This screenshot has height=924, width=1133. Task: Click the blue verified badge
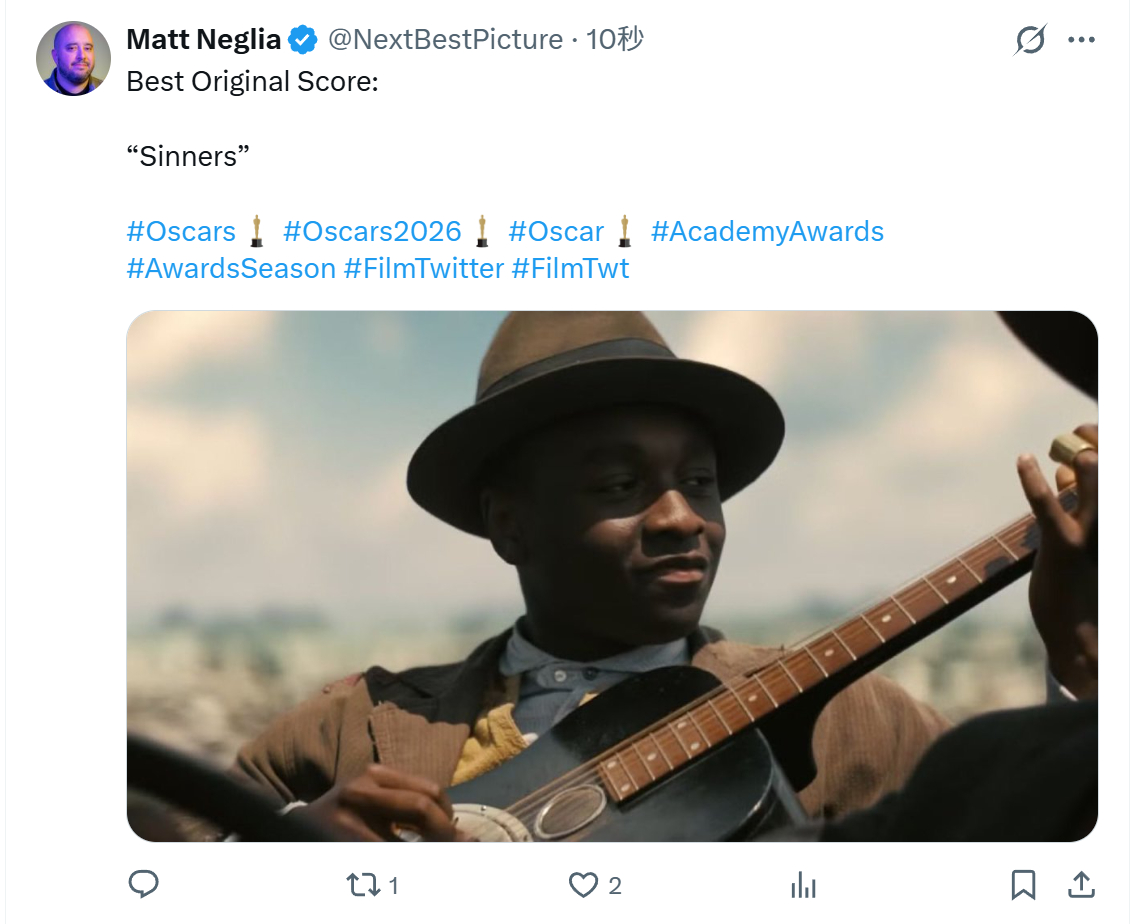[x=302, y=40]
